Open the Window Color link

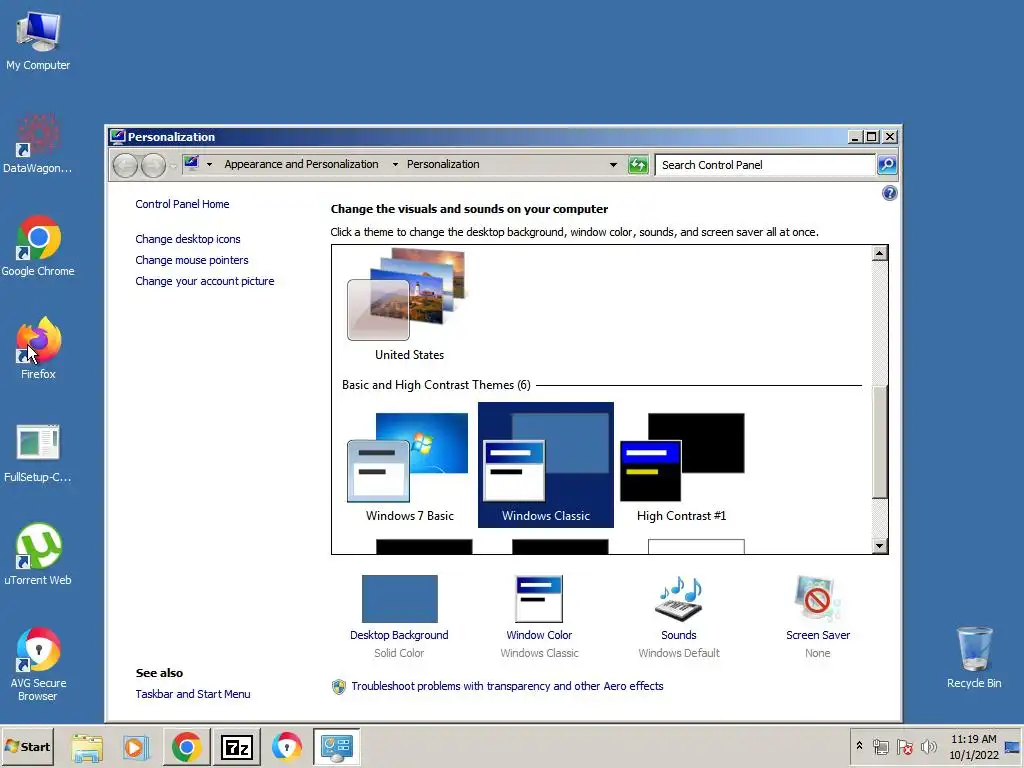coord(539,635)
